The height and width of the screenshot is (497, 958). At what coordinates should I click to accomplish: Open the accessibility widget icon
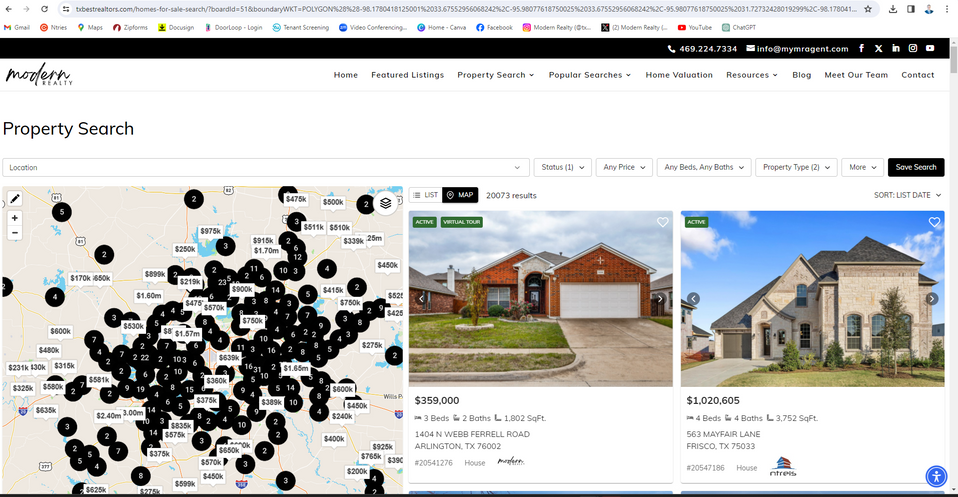click(x=936, y=476)
